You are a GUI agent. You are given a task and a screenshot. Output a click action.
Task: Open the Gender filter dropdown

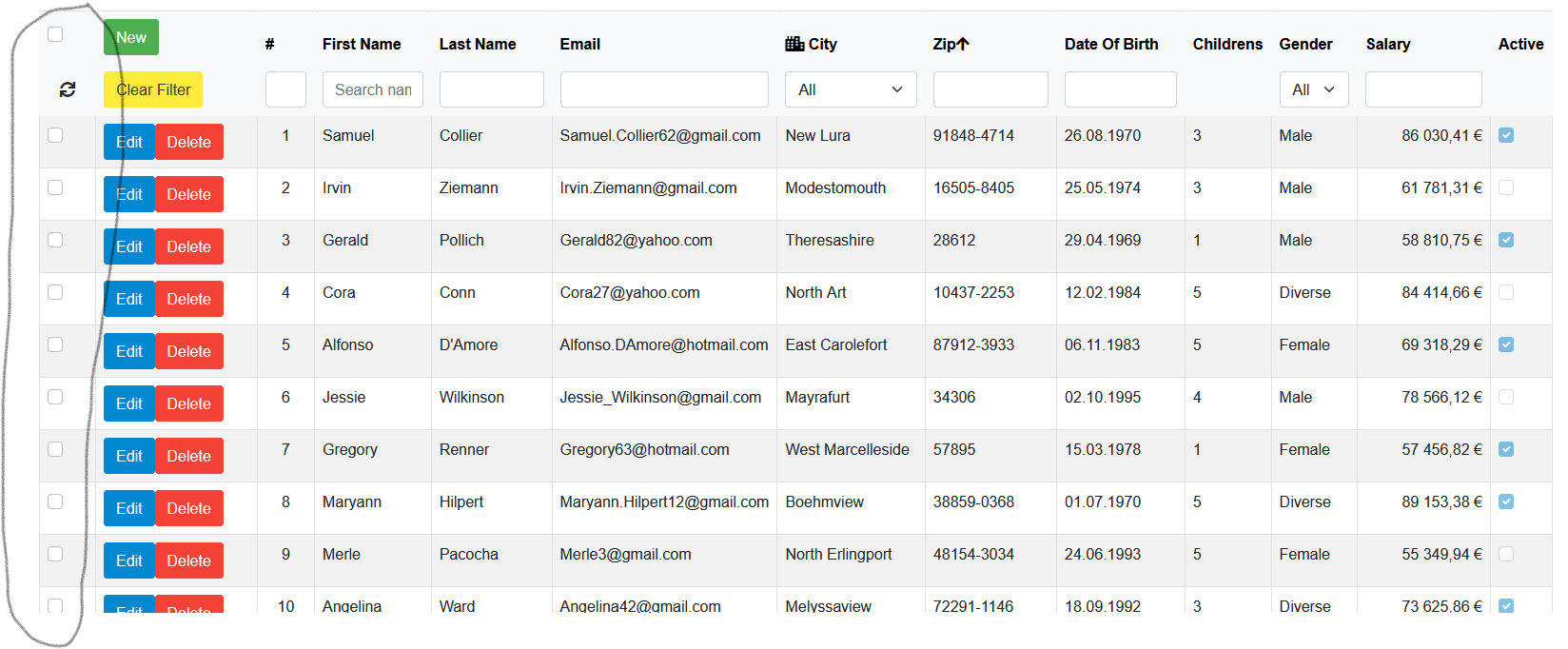[x=1314, y=88]
